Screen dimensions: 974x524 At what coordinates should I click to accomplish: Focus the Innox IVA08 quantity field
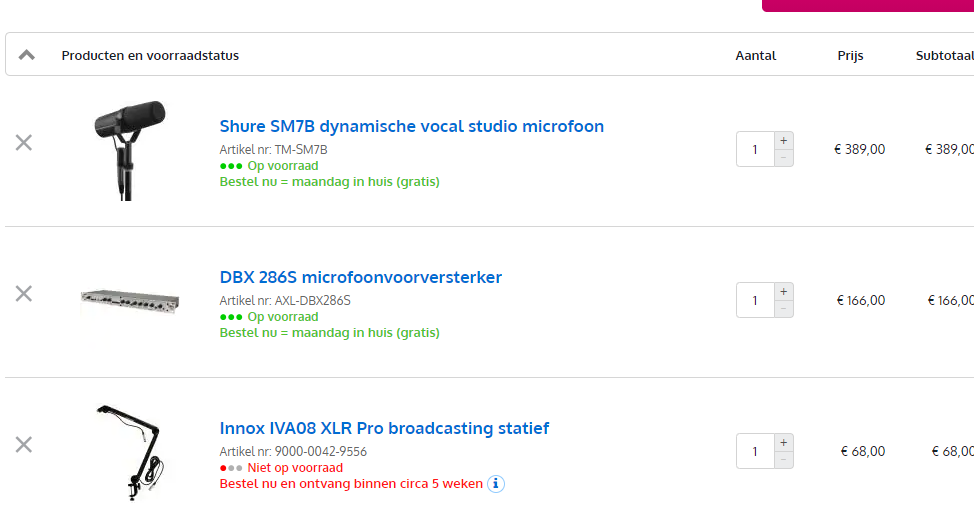pyautogui.click(x=755, y=452)
